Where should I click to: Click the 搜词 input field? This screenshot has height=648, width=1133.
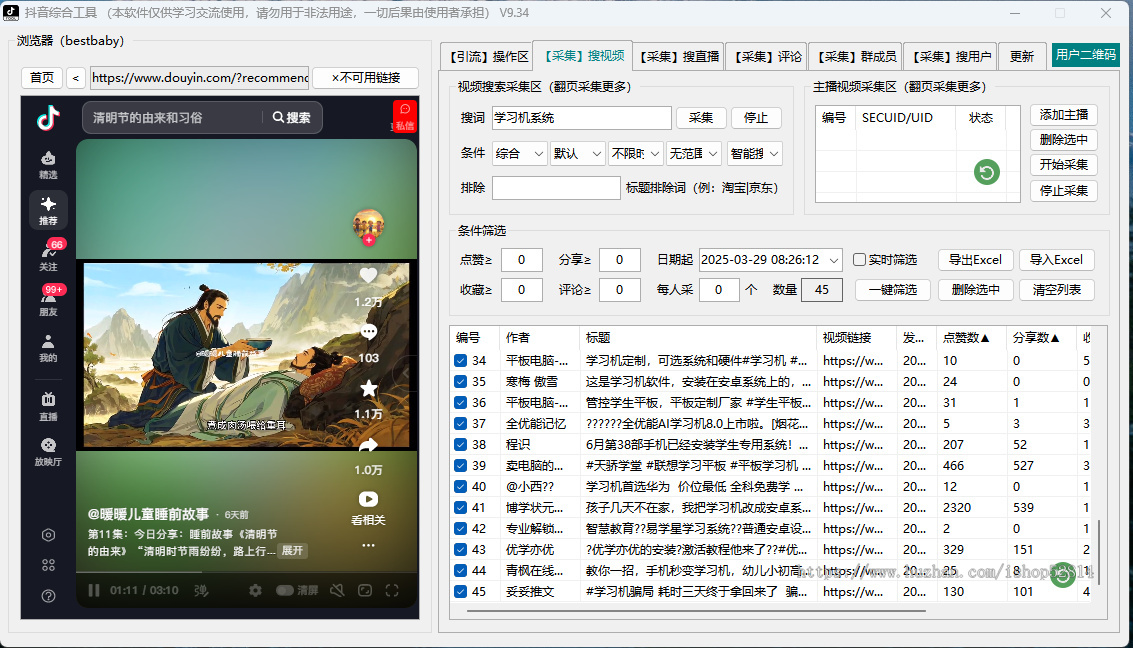[582, 118]
